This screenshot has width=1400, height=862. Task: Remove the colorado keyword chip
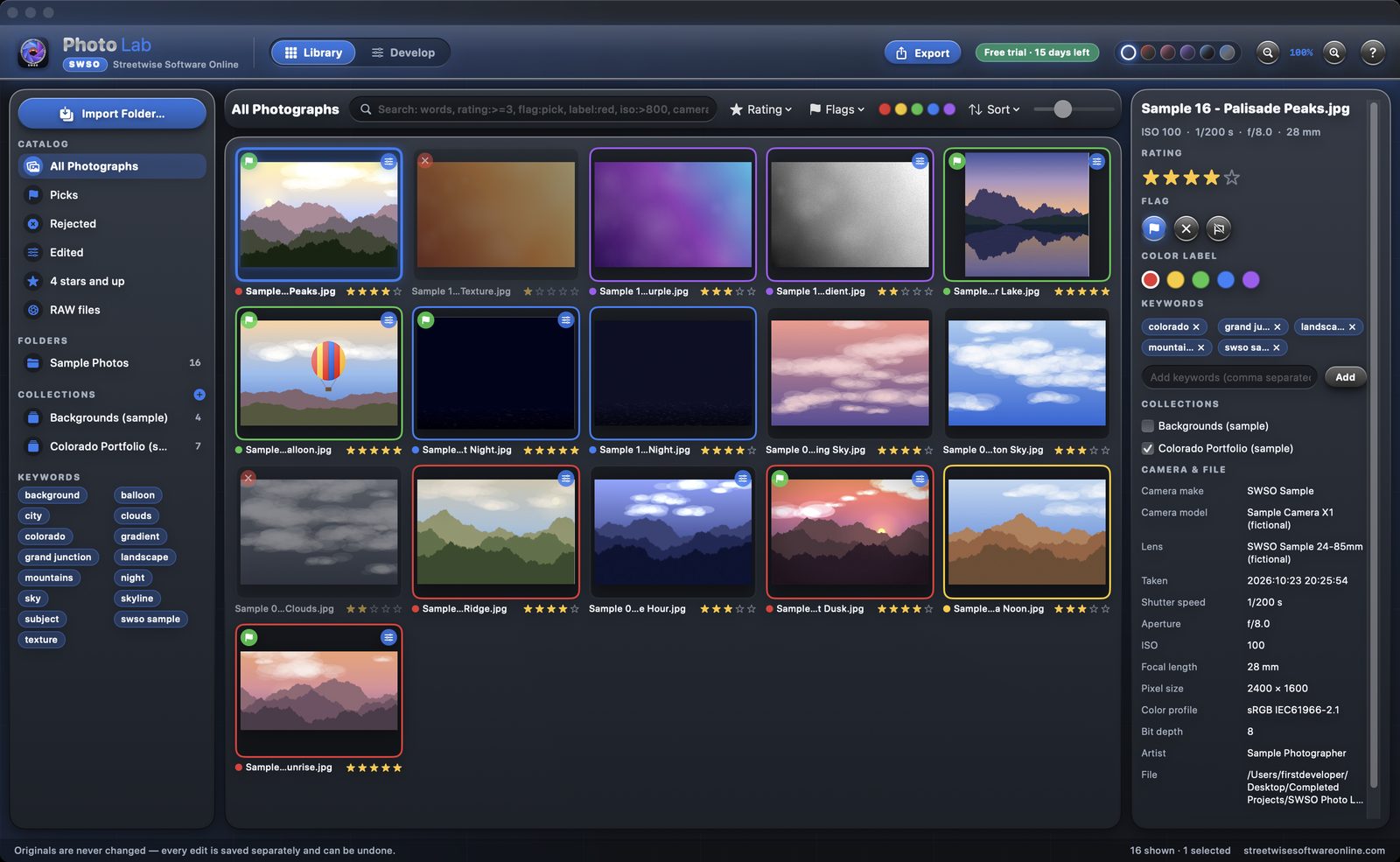[1196, 326]
